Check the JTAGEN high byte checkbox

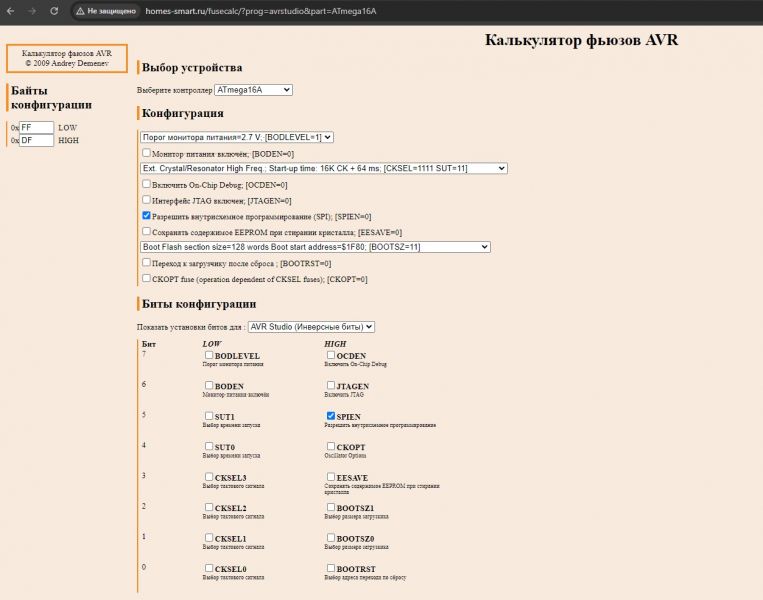coord(331,385)
